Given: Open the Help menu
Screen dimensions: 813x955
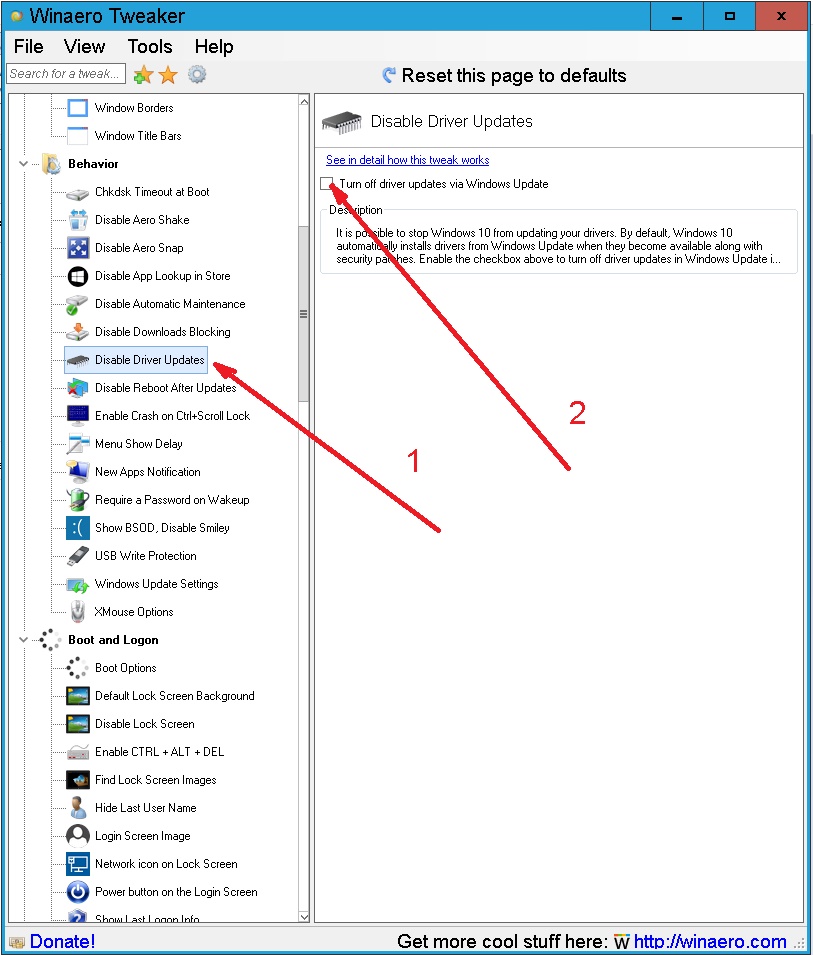Looking at the screenshot, I should (x=214, y=47).
